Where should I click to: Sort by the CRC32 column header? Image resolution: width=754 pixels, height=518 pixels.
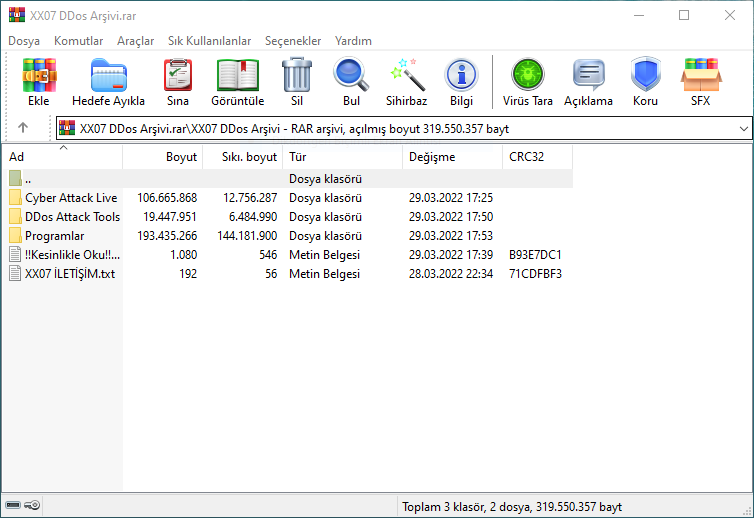[538, 157]
